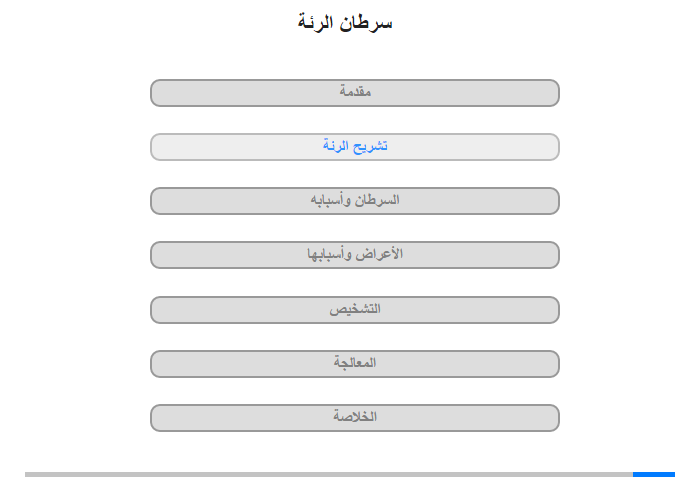
Task: Click the blue segment of the progress bar
Action: [x=653, y=474]
